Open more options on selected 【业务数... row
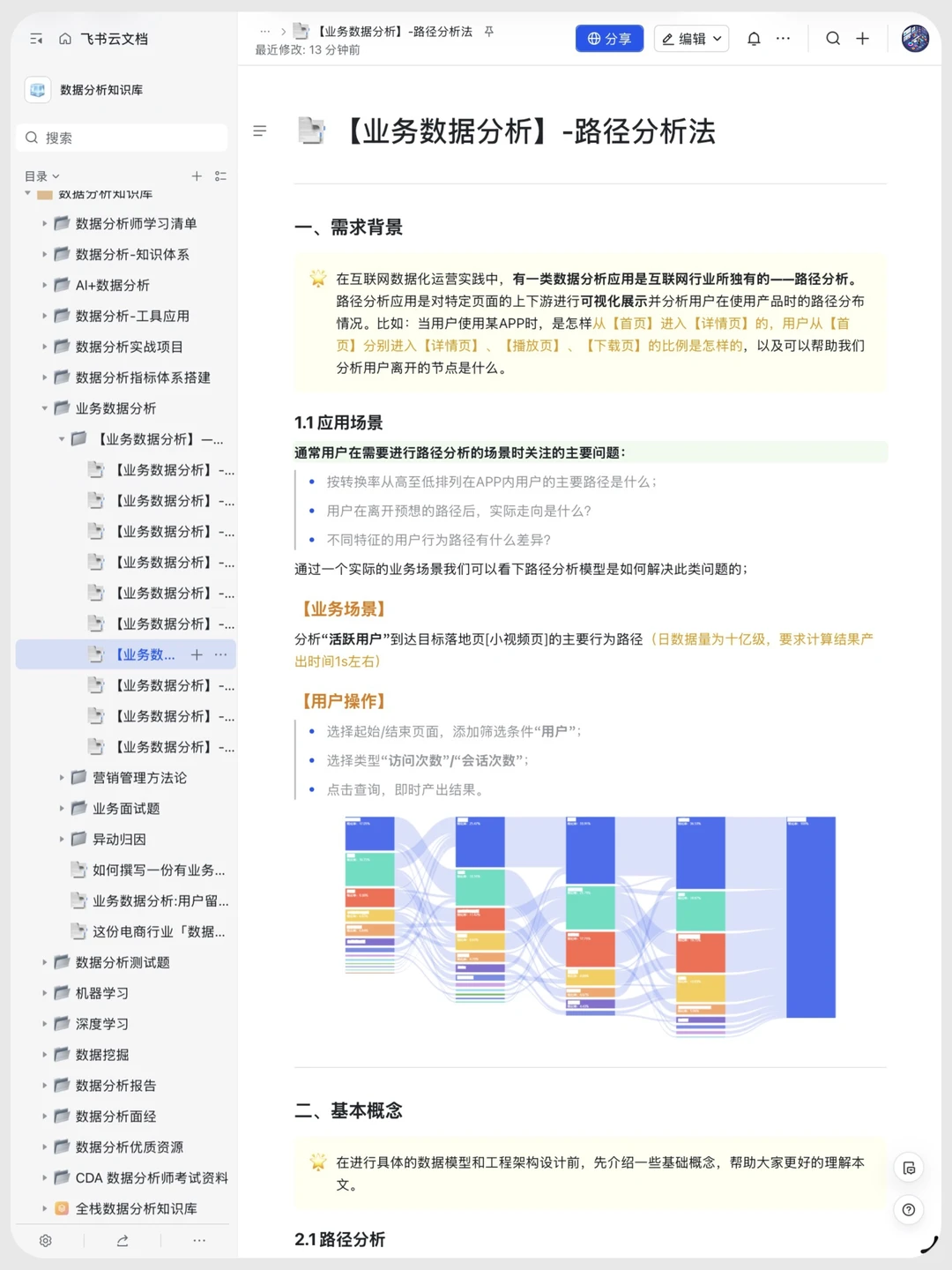952x1270 pixels. [221, 654]
